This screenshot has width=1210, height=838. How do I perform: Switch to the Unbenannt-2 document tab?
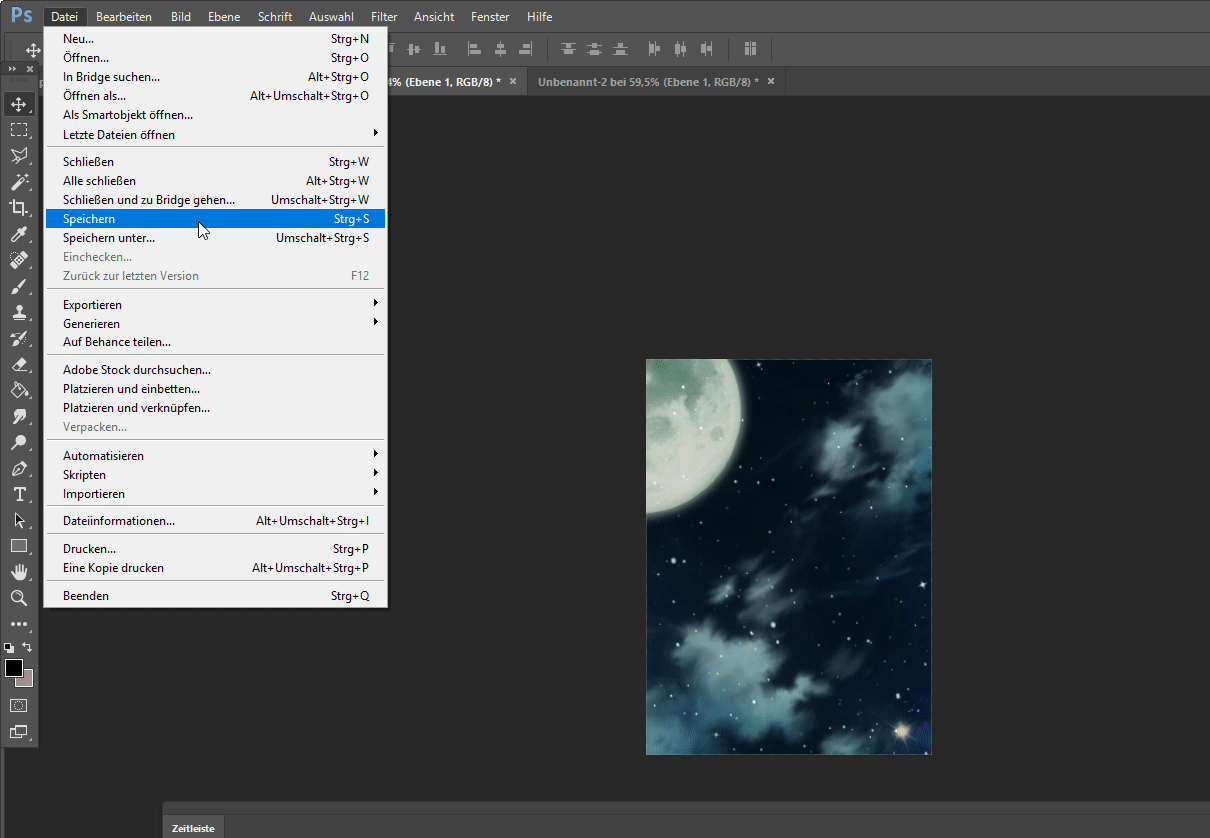(647, 82)
